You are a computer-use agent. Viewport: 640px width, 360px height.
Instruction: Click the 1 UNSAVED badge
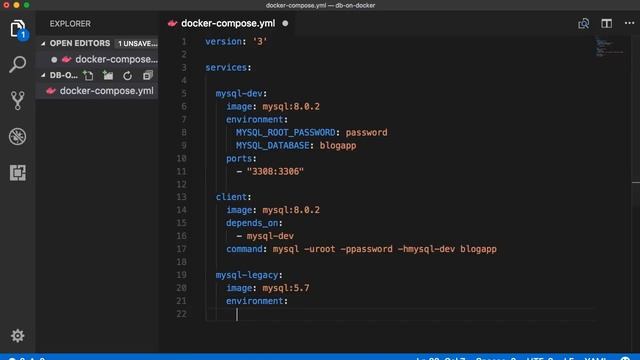coord(137,43)
